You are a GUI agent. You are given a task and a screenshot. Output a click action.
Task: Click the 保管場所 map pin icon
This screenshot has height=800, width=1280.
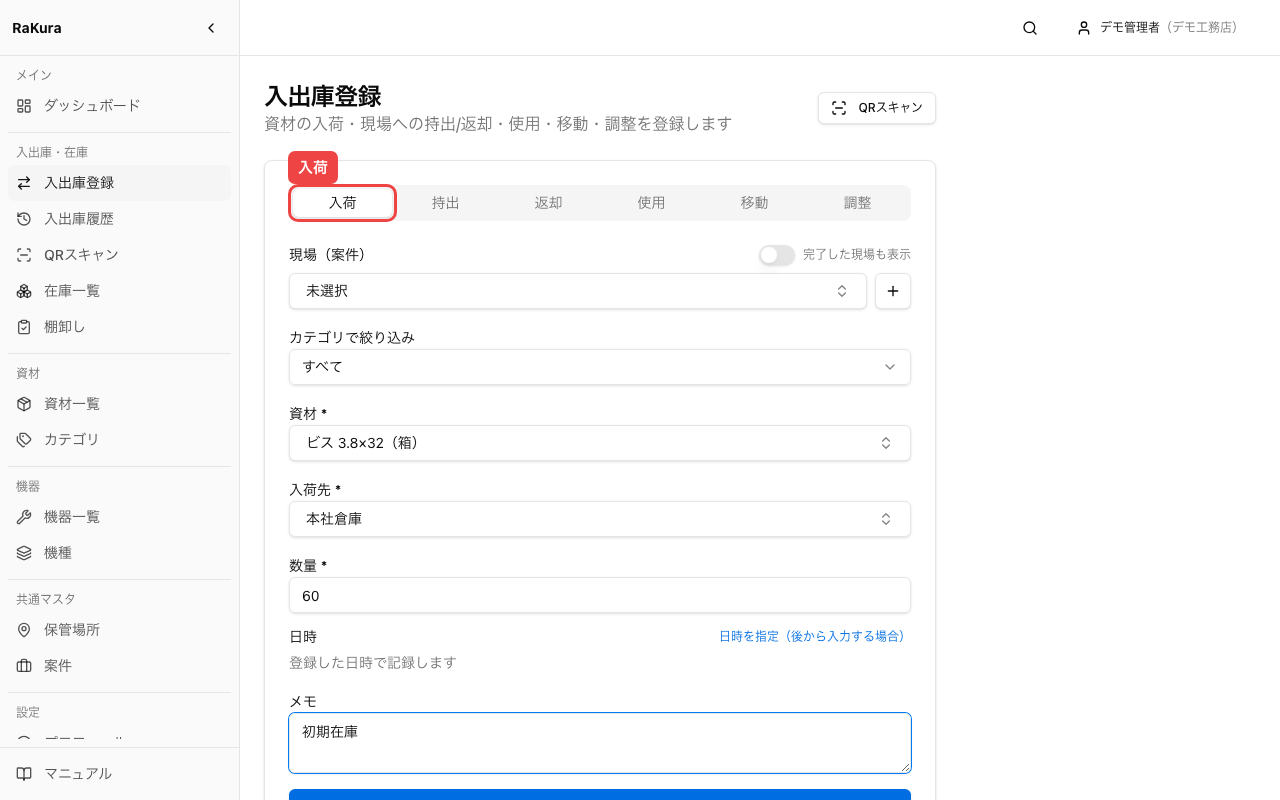[x=24, y=630]
